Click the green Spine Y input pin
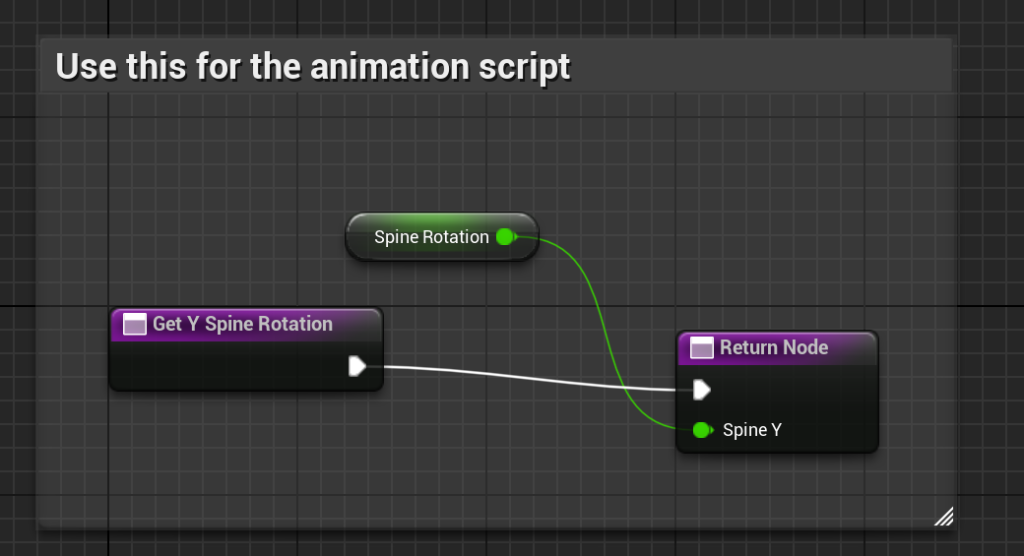 [x=702, y=430]
